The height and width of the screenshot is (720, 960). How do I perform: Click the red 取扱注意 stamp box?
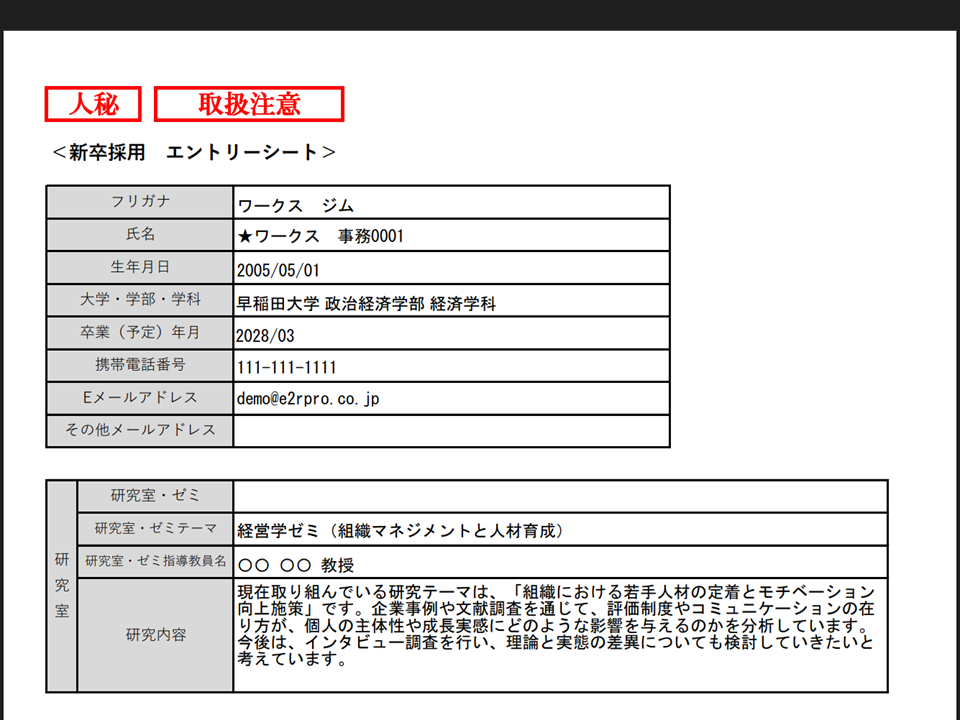click(x=249, y=104)
